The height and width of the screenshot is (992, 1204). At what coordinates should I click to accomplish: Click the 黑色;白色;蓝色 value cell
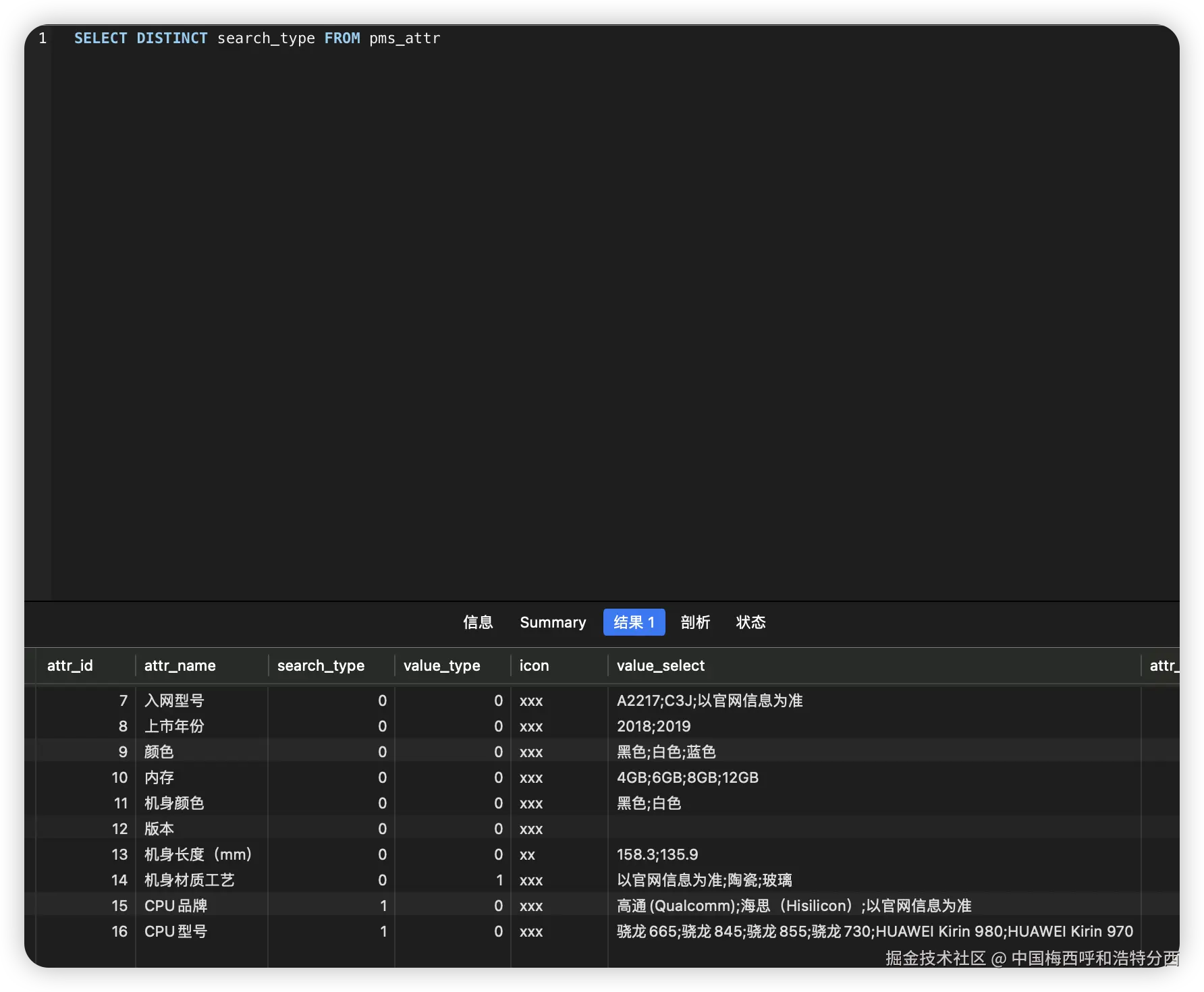(x=874, y=752)
